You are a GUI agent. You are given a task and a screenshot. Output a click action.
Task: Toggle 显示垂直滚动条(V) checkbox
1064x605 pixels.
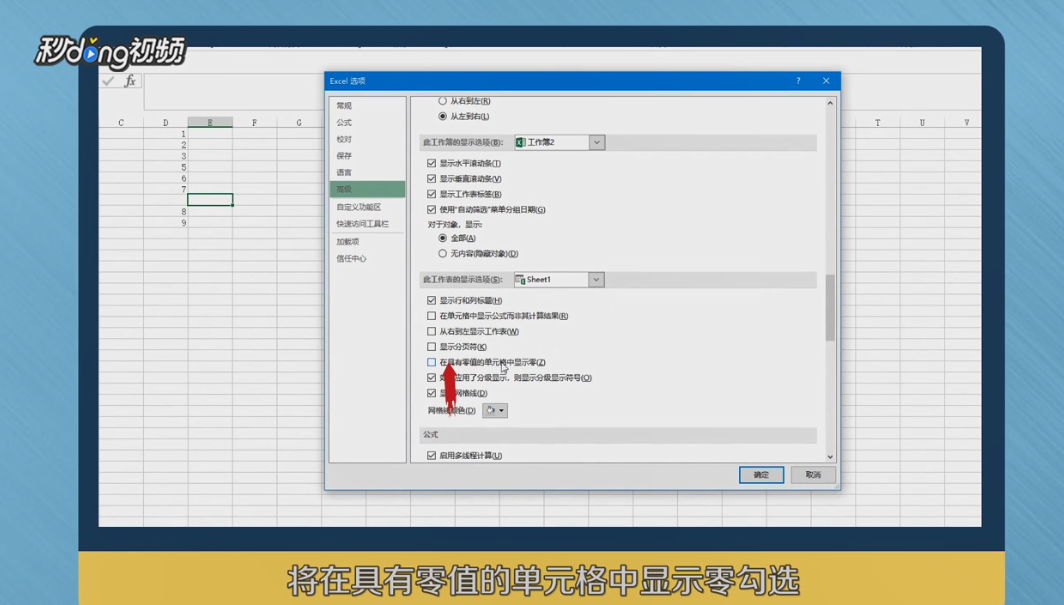click(432, 179)
